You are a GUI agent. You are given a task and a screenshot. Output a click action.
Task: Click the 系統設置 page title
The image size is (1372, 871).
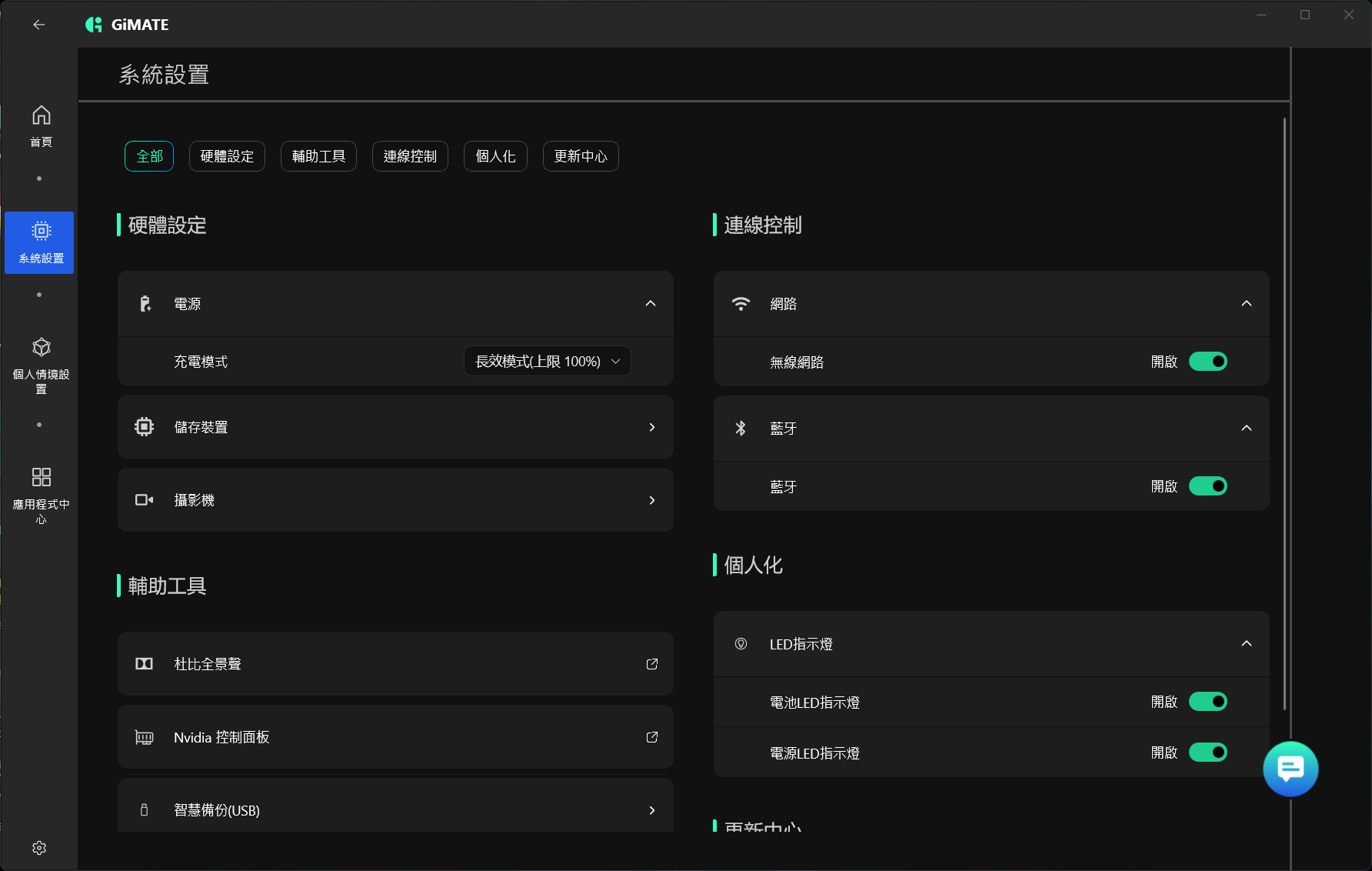164,75
